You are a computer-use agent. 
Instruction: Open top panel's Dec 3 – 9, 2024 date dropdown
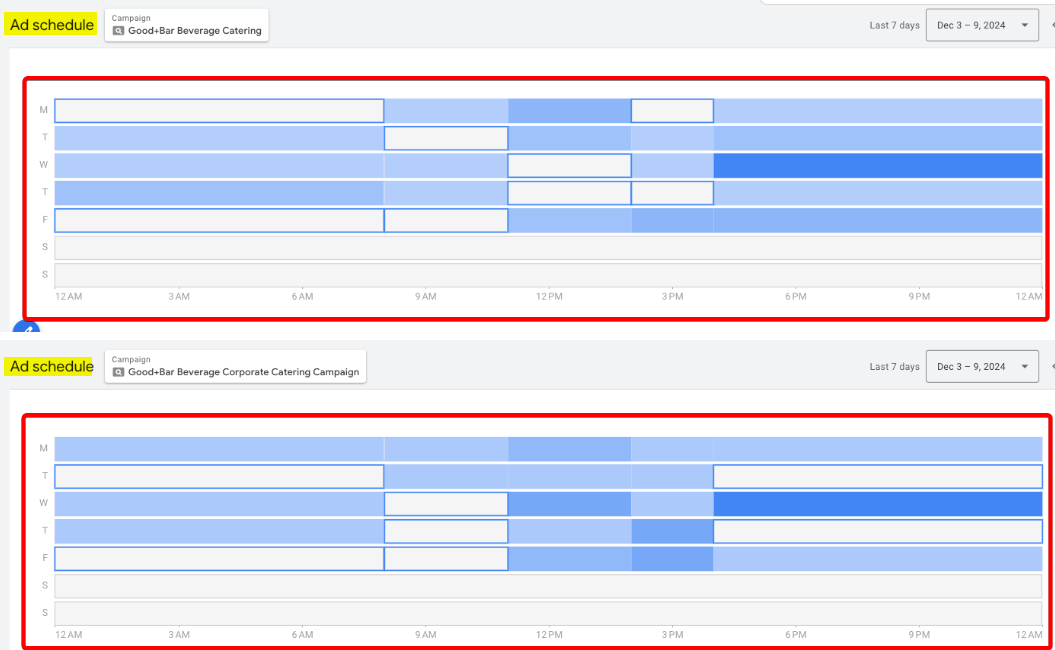click(982, 25)
